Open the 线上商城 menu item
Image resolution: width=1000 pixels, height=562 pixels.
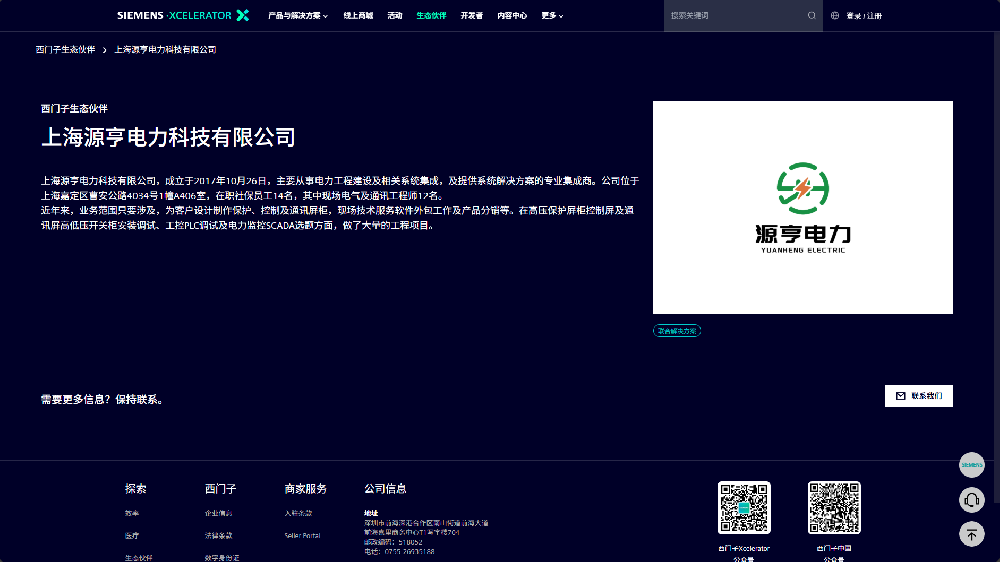coord(358,15)
